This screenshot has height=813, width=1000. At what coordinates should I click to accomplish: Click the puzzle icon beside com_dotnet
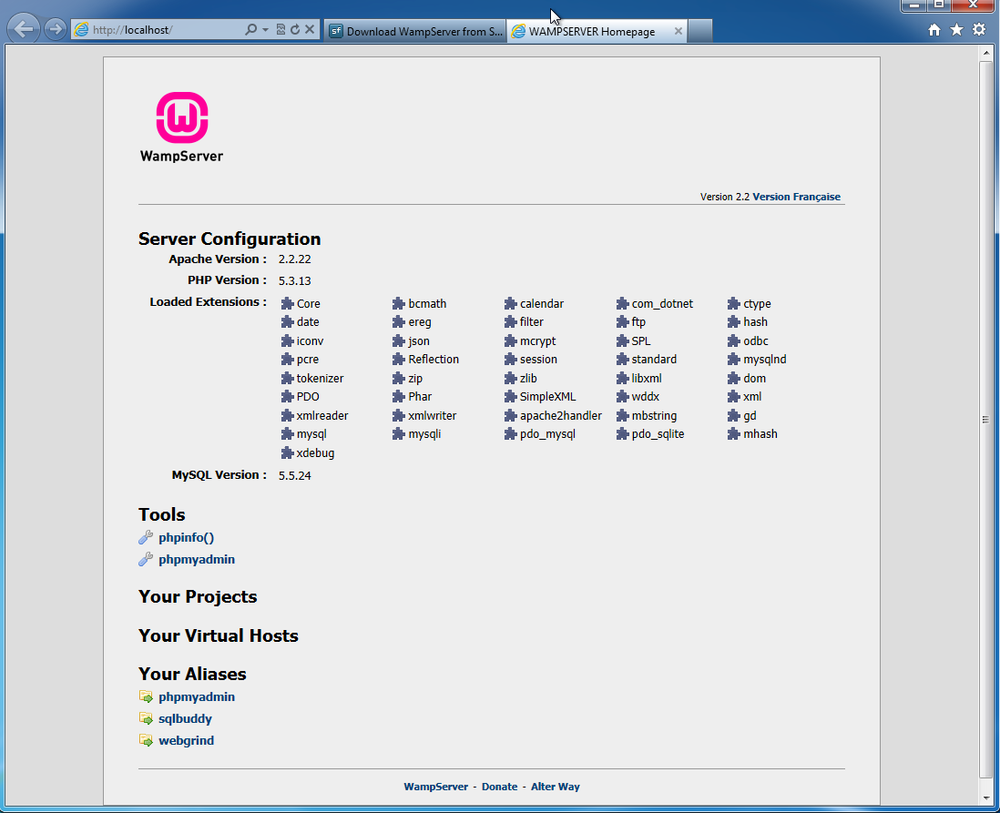click(622, 304)
